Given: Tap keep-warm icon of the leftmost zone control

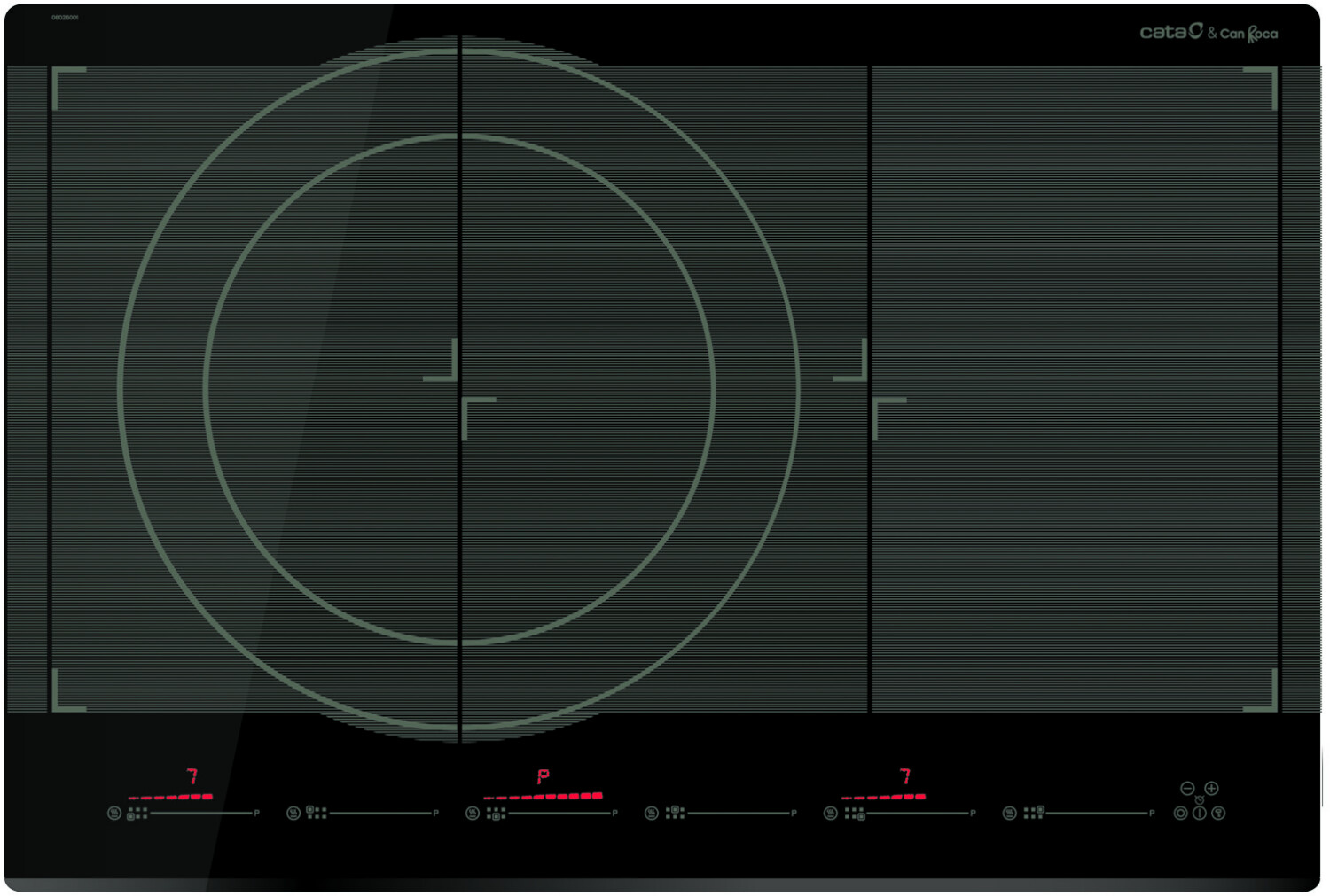Looking at the screenshot, I should pos(114,814).
